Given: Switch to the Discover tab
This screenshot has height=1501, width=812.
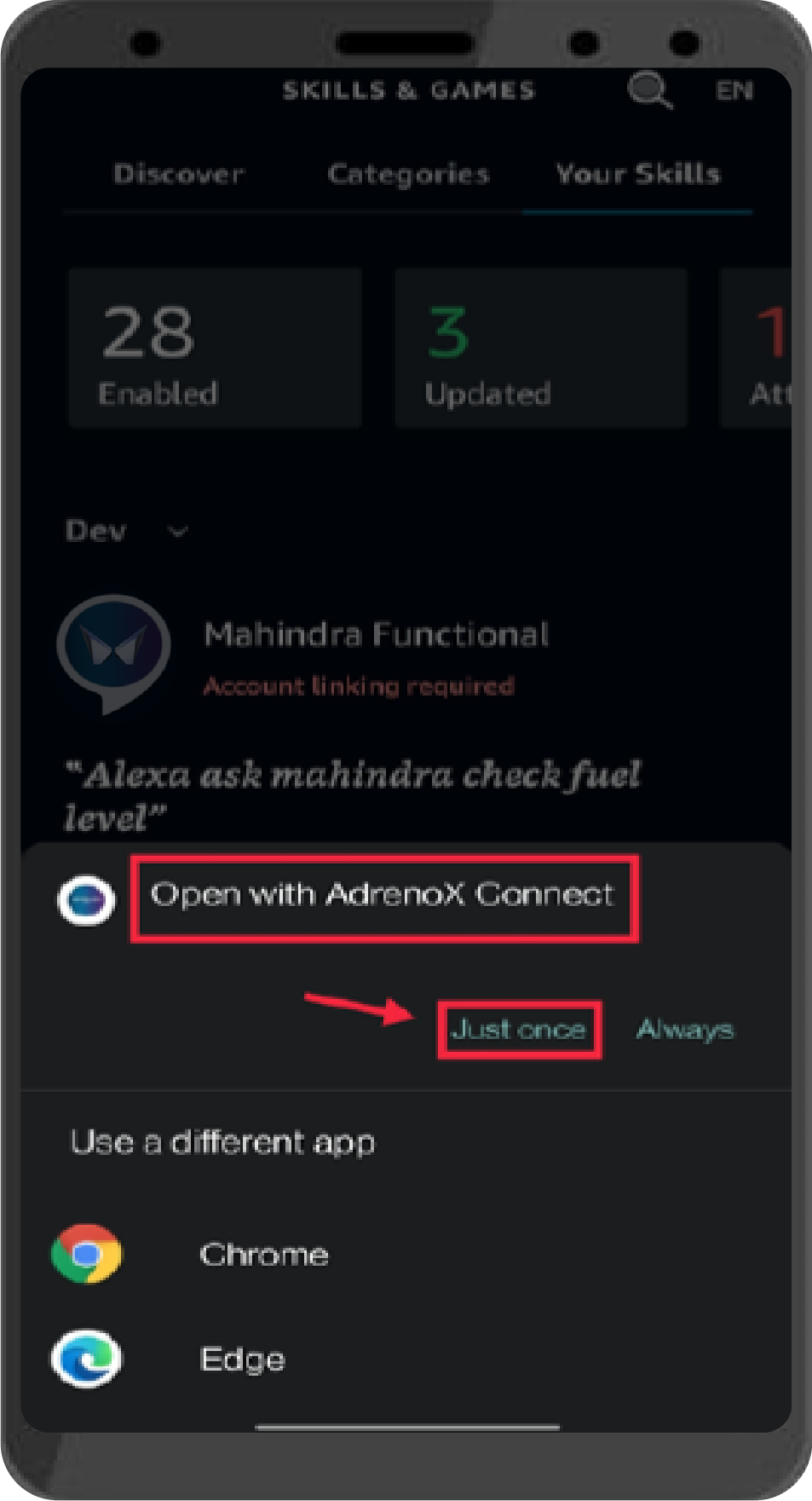Looking at the screenshot, I should coord(179,174).
